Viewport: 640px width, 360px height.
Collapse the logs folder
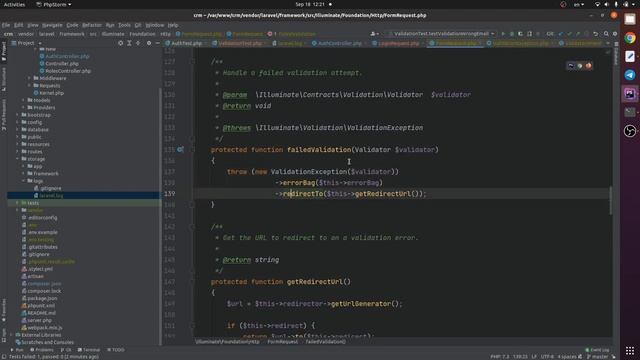(23, 181)
